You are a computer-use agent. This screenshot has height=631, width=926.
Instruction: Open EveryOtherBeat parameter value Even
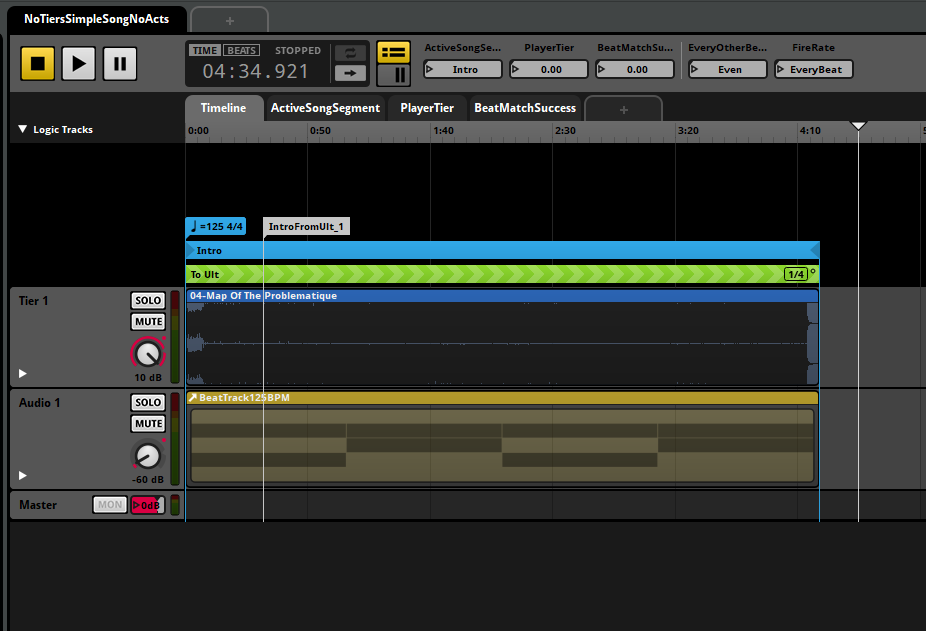tap(728, 69)
